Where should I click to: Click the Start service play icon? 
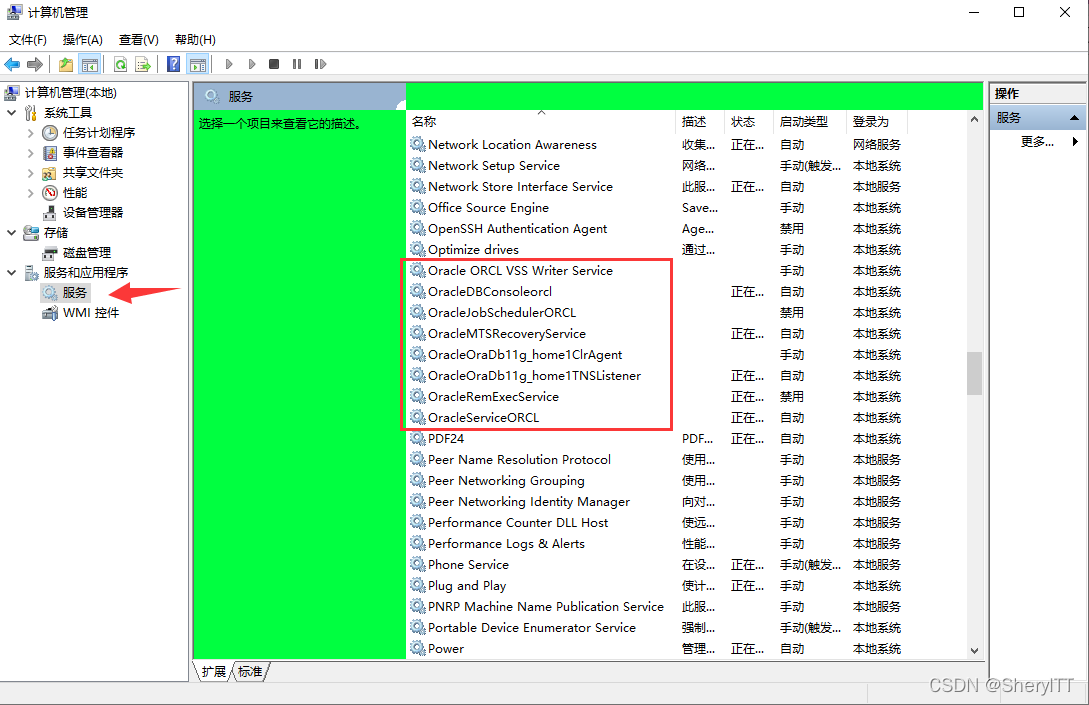click(229, 65)
